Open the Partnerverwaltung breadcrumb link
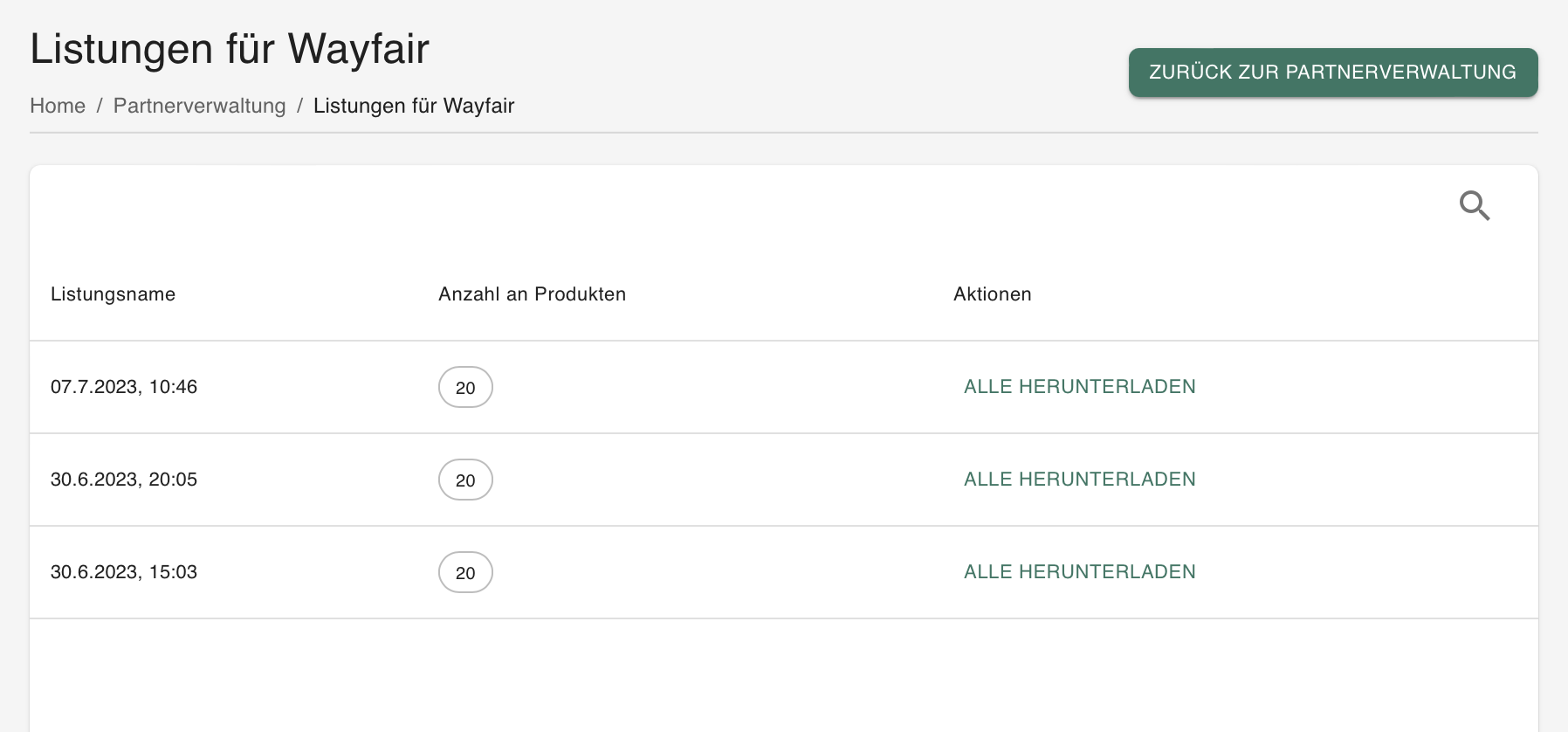Image resolution: width=1568 pixels, height=732 pixels. click(x=199, y=106)
